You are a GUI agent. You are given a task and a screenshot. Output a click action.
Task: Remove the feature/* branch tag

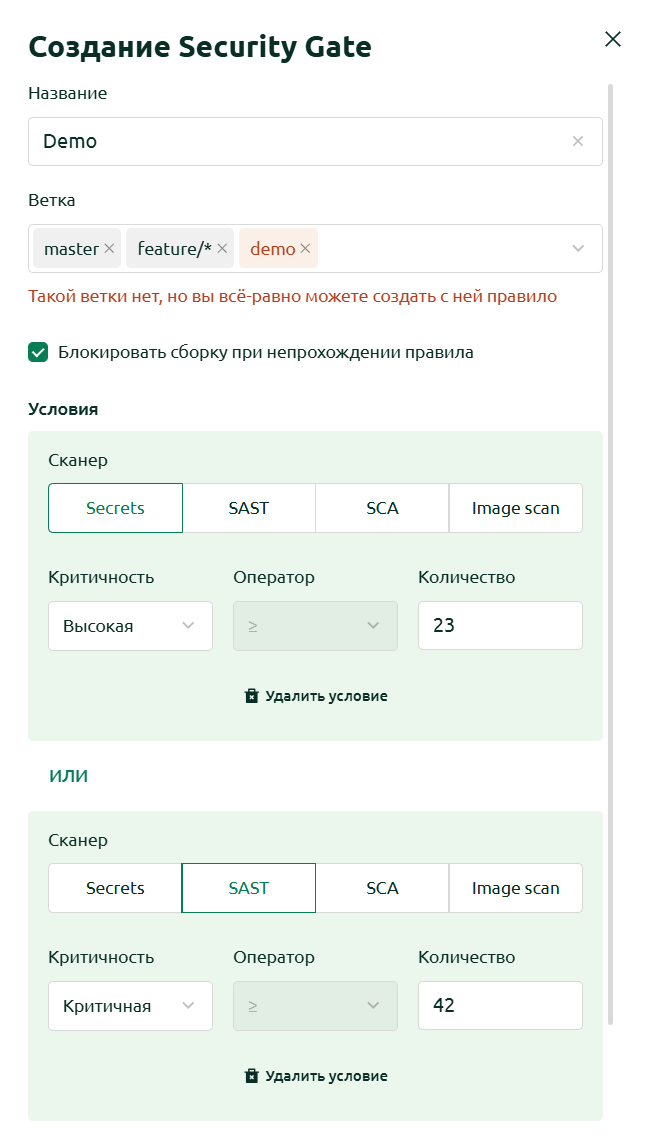coord(222,248)
